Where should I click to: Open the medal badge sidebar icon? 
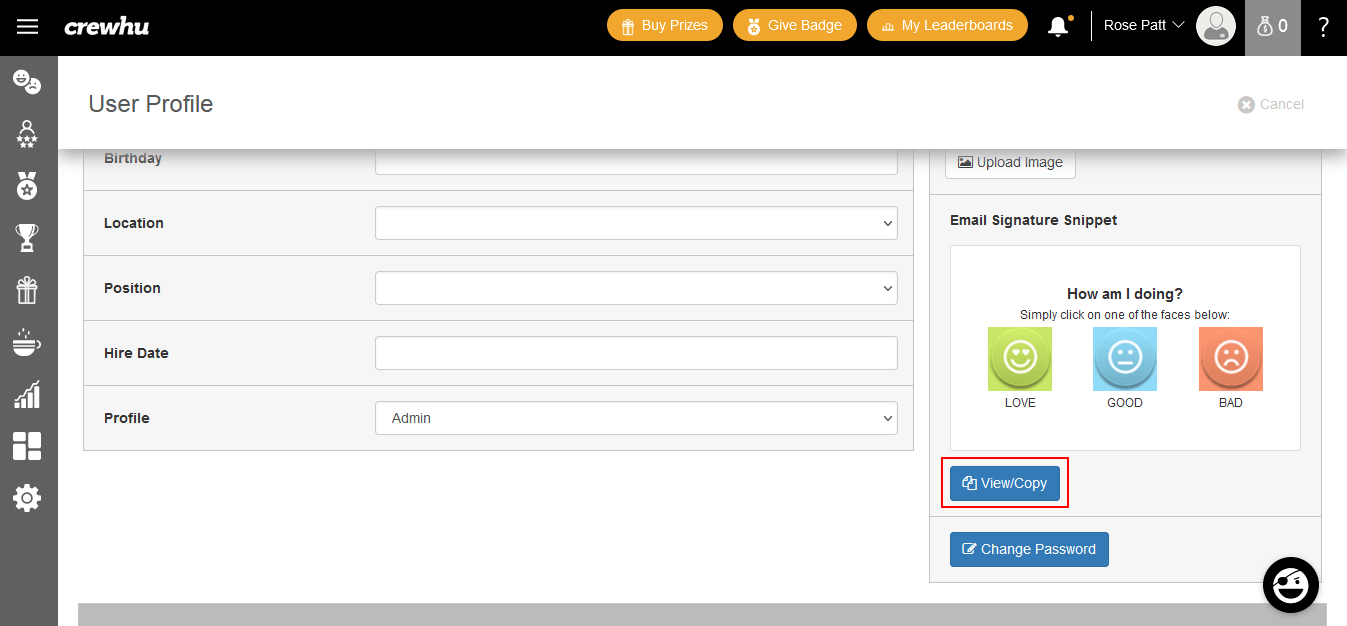(27, 185)
